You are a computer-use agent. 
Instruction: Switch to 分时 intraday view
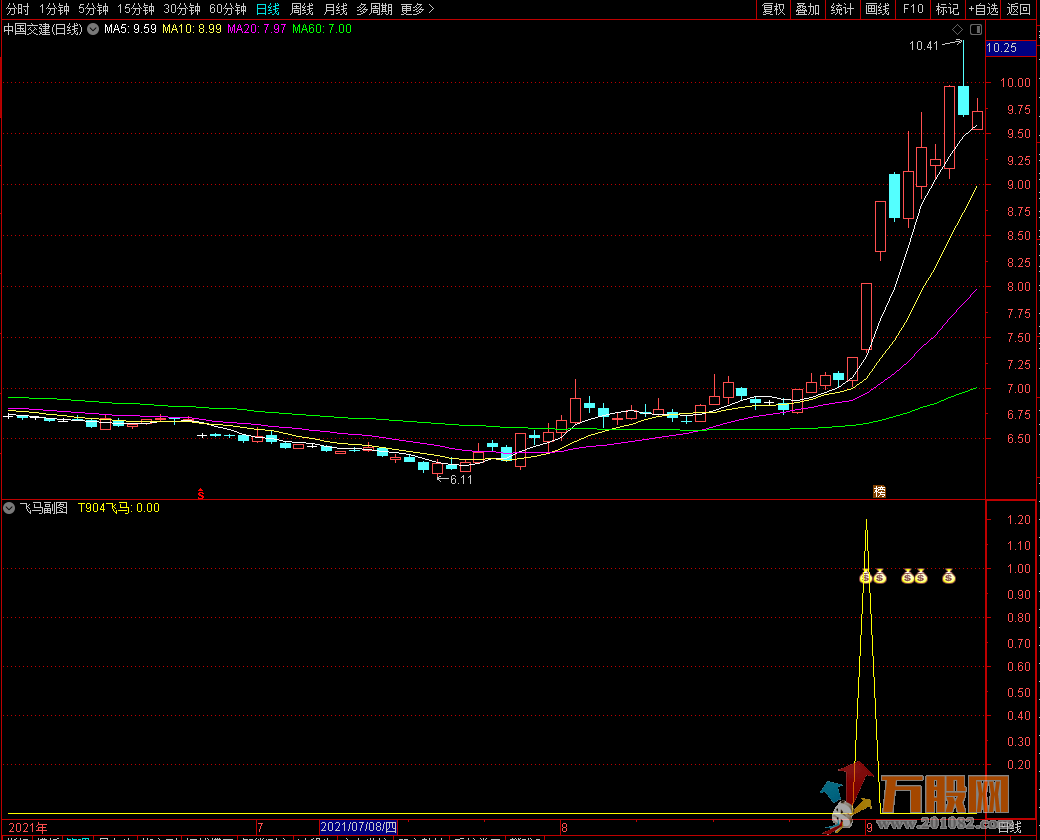tap(18, 9)
